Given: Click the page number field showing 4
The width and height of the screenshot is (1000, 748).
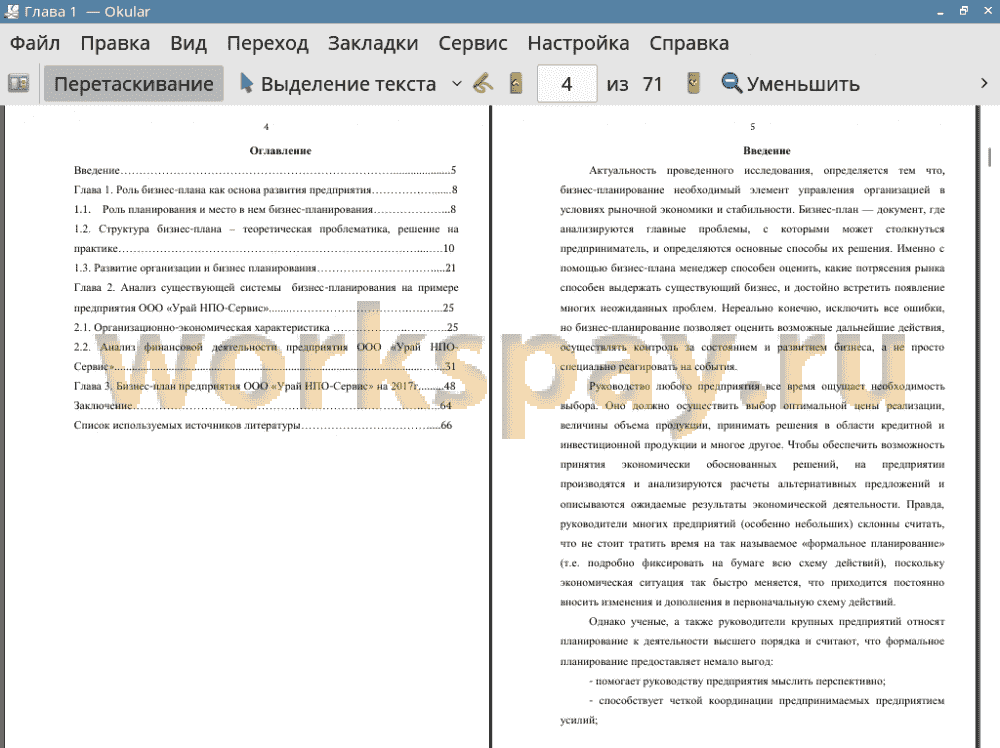Looking at the screenshot, I should point(567,84).
